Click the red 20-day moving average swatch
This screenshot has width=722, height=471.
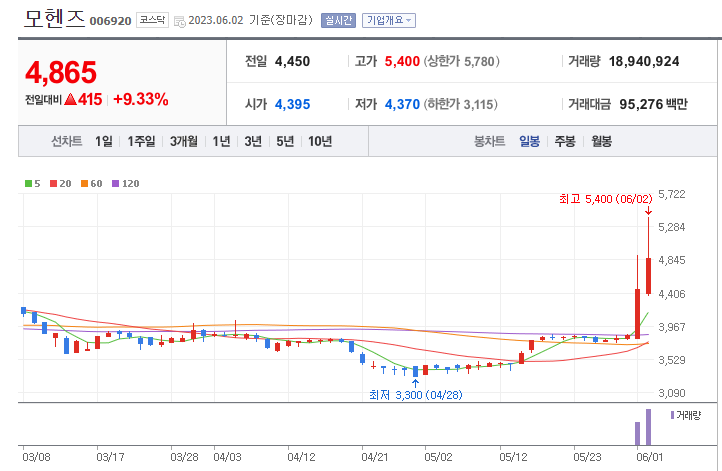(53, 183)
